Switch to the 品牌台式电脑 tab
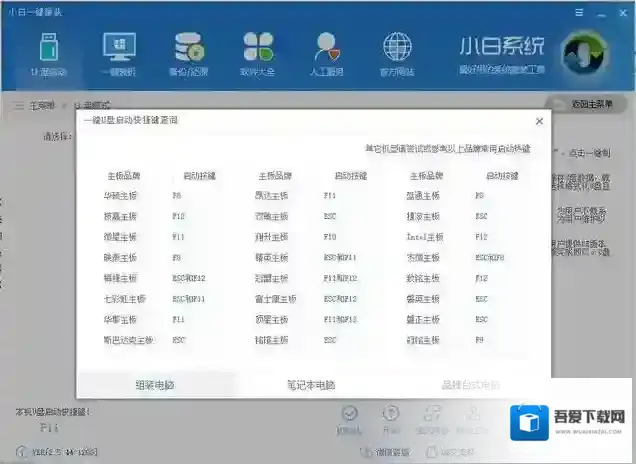The height and width of the screenshot is (464, 636). [x=471, y=385]
